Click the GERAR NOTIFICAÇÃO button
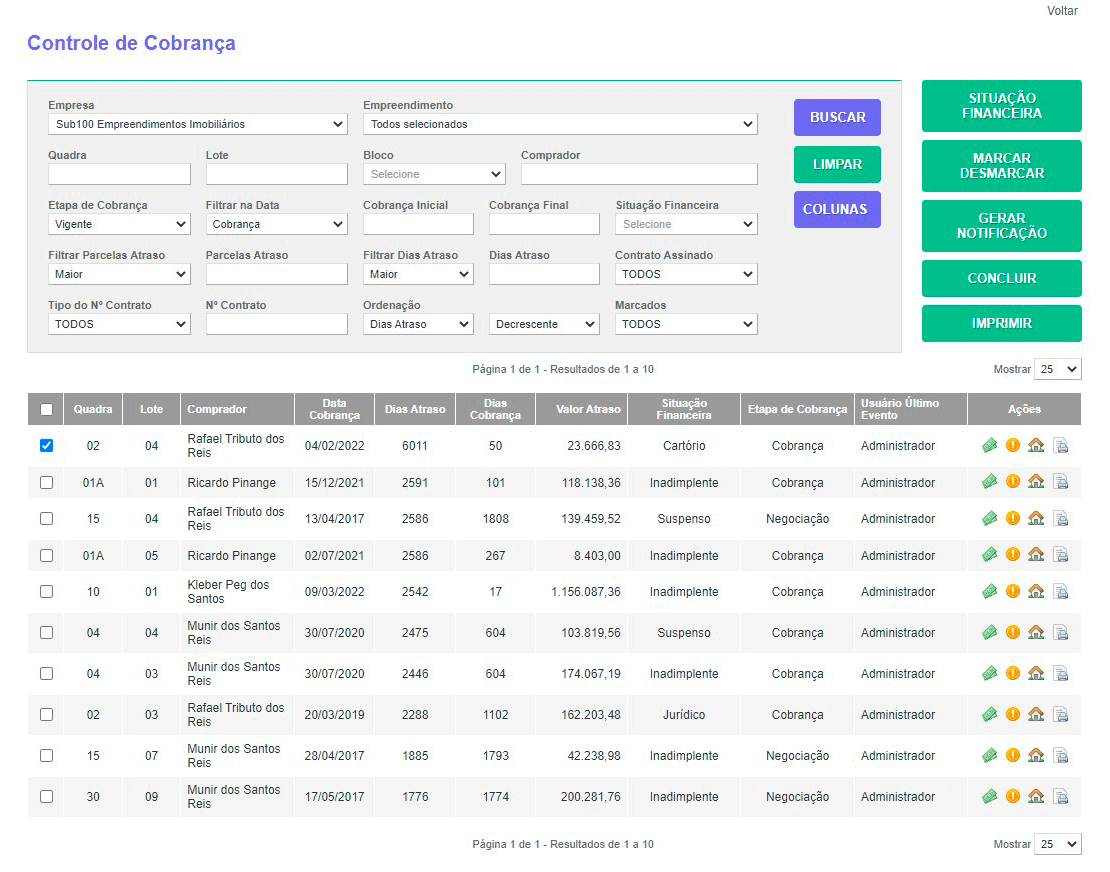The height and width of the screenshot is (872, 1110). pos(1001,226)
